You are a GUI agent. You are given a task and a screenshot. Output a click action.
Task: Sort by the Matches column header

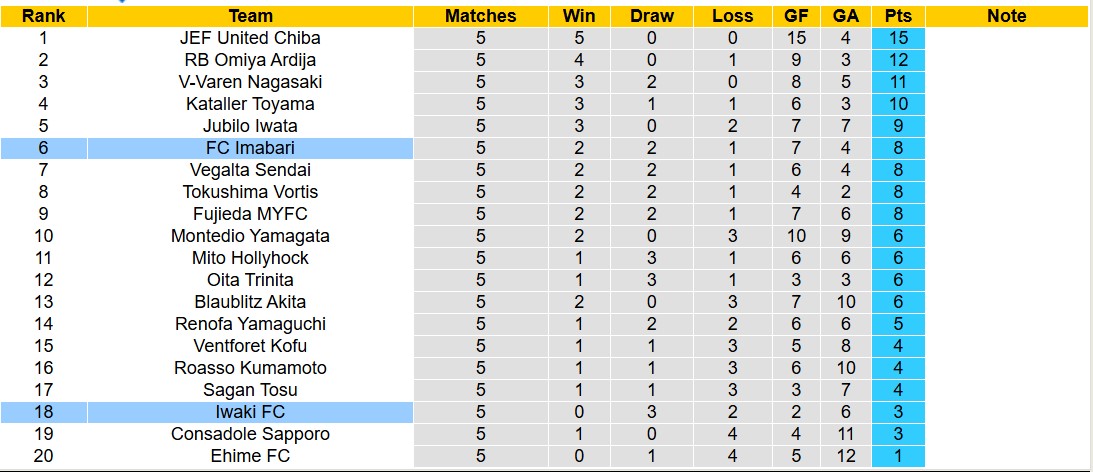[480, 16]
